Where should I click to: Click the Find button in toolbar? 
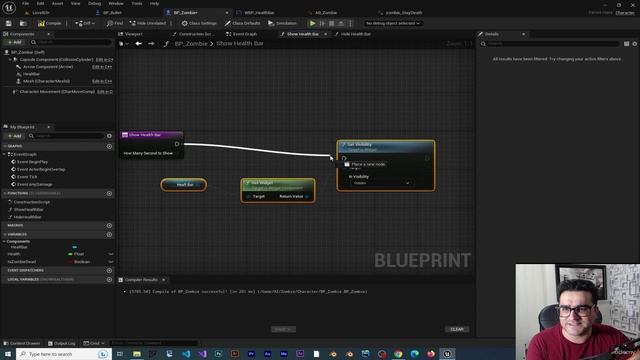pyautogui.click(x=115, y=23)
